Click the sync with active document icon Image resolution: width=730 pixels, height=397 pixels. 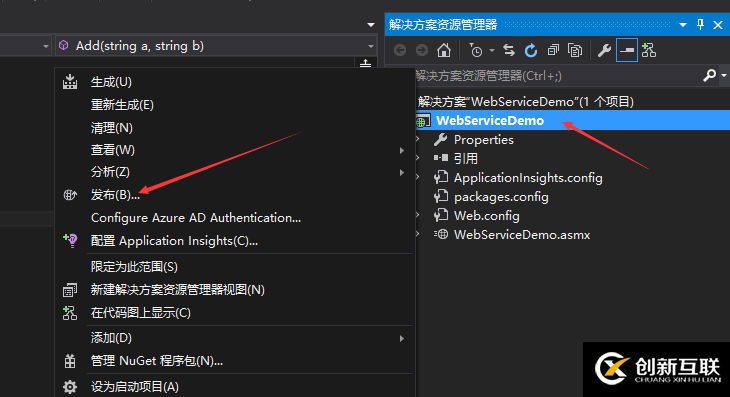coord(509,50)
